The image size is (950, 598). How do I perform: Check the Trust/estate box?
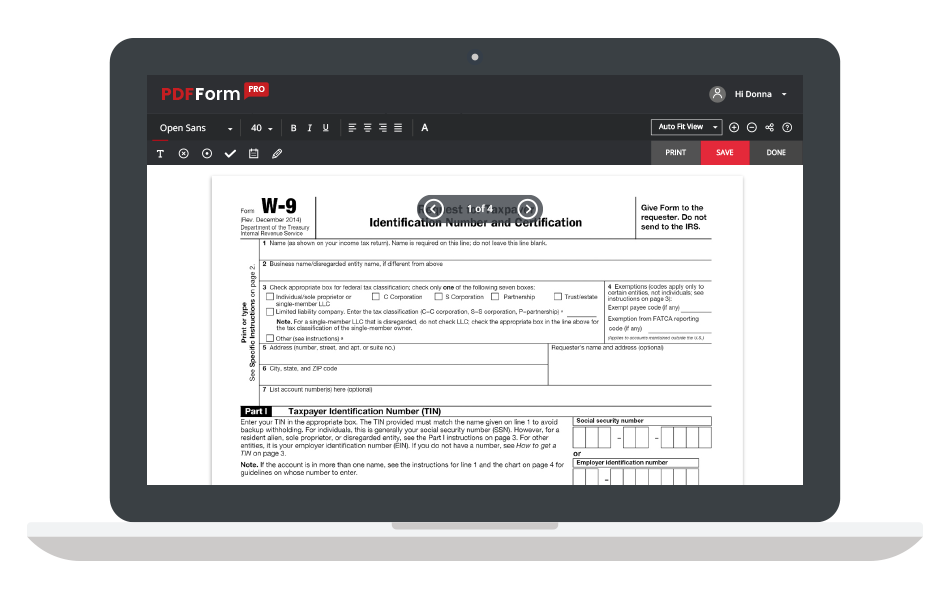click(x=557, y=297)
